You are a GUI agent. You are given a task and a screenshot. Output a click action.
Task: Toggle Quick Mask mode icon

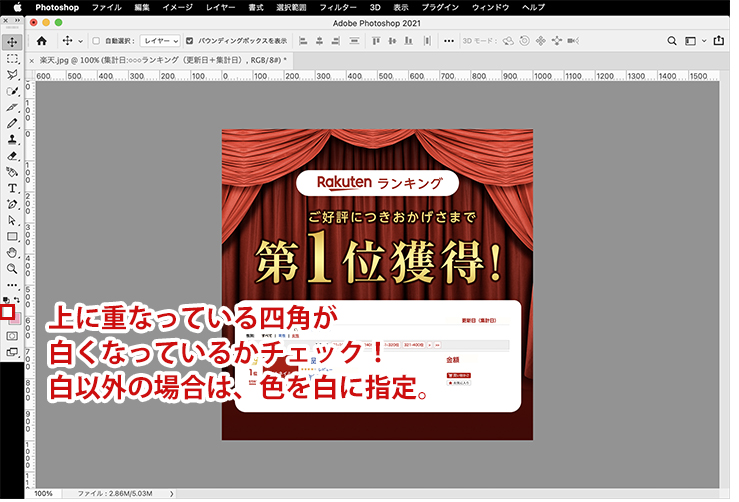pos(12,336)
